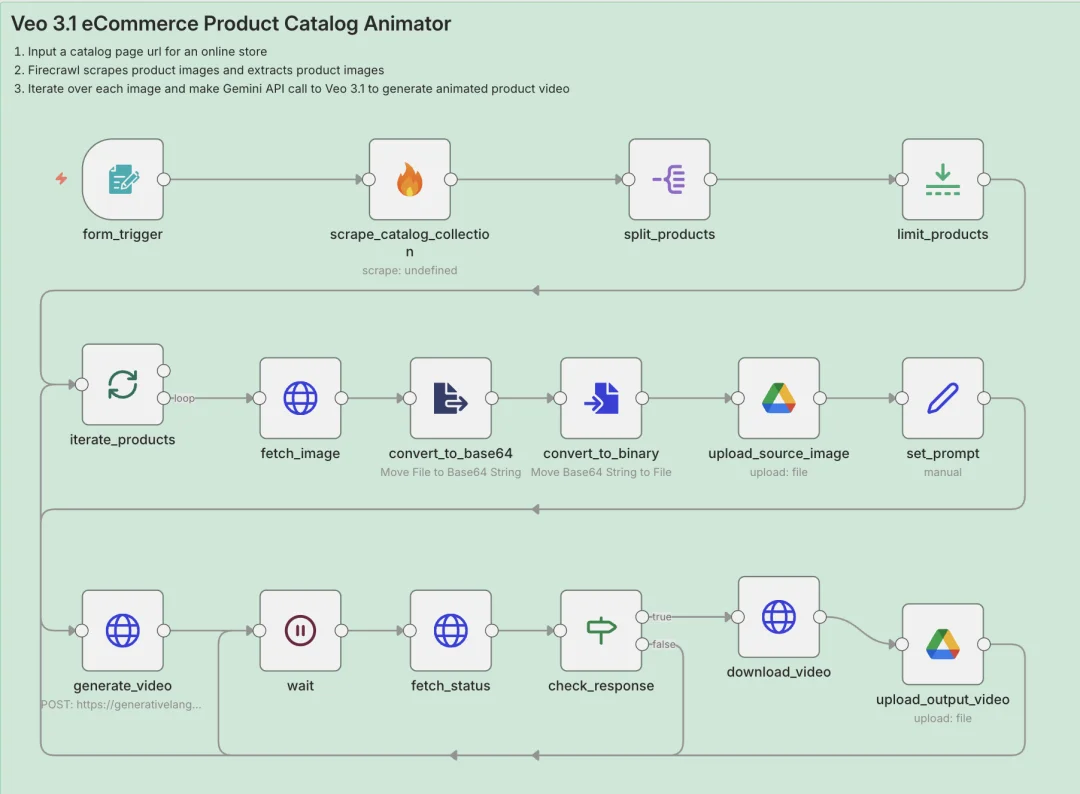Select the fetch_status node icon
Viewport: 1080px width, 794px height.
pos(450,630)
